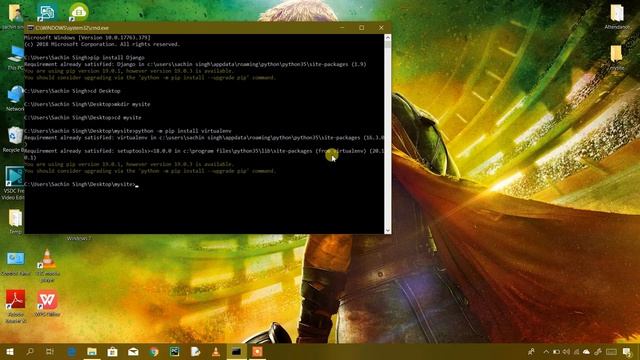
Task: Select the This PC desktop icon
Action: click(x=16, y=58)
